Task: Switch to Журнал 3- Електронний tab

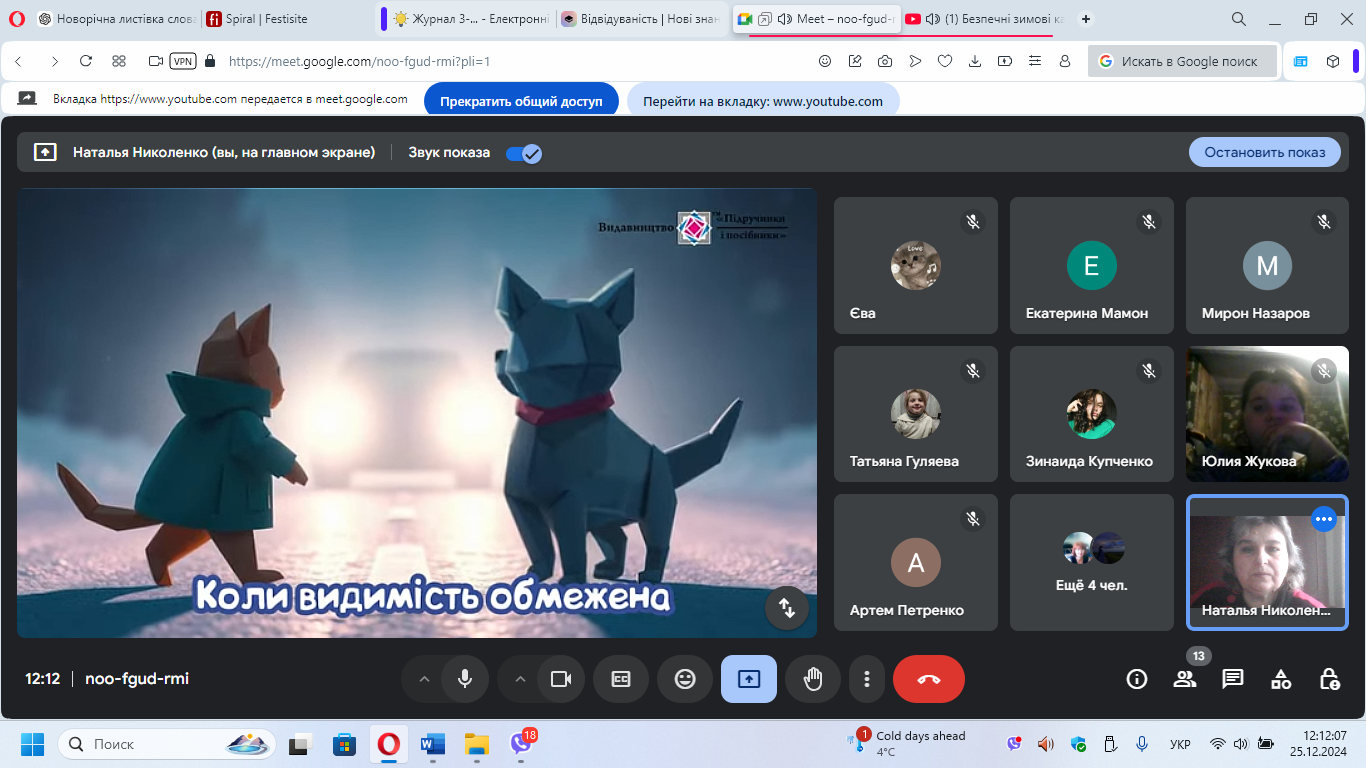Action: pos(471,19)
